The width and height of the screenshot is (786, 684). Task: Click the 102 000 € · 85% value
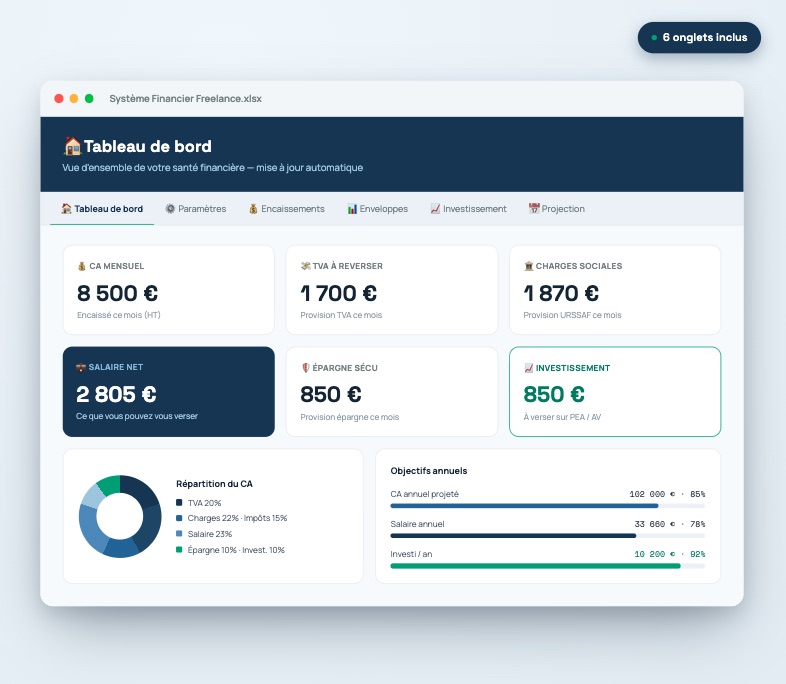(x=667, y=494)
